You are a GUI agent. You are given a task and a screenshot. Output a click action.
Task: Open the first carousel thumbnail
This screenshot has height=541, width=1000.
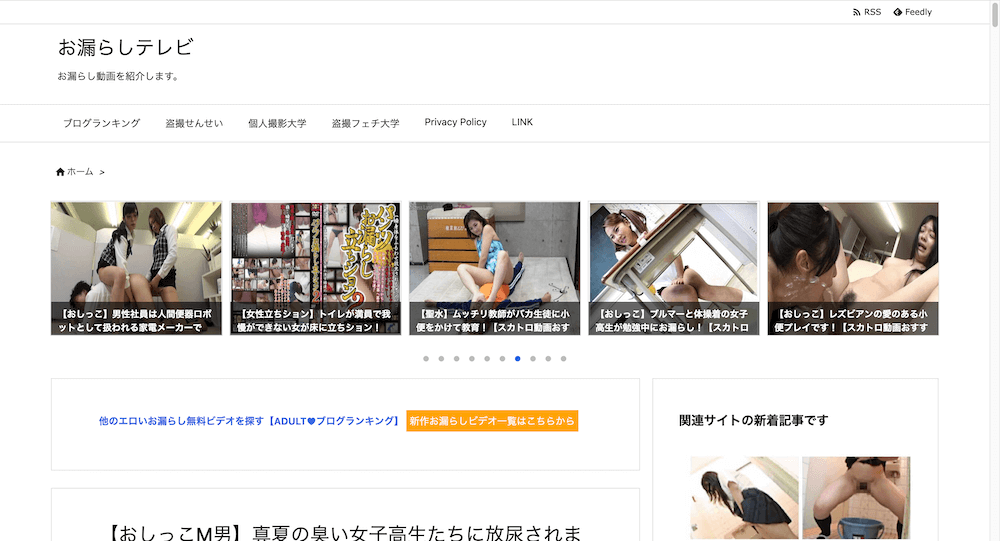pos(136,268)
